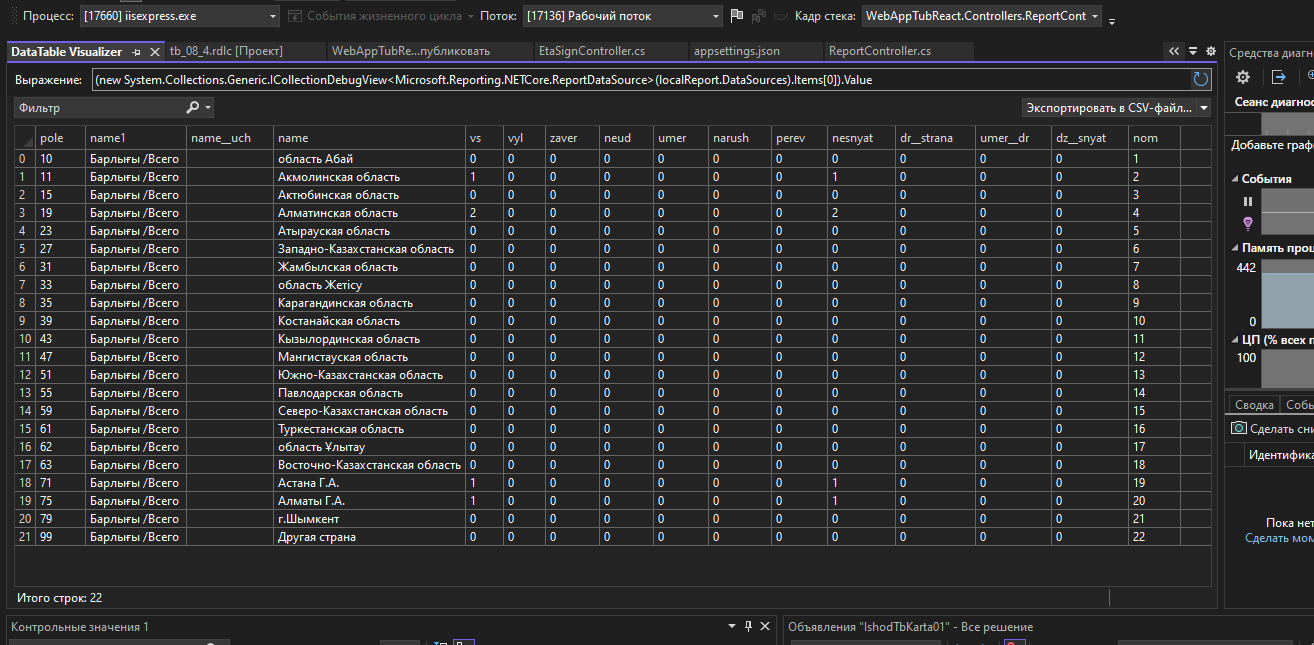Switch to the appsettings.json tab

point(736,51)
